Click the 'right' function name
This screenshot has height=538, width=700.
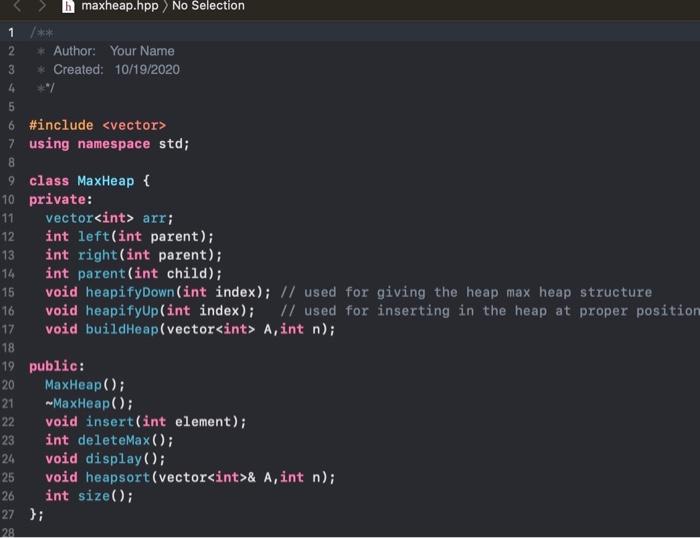(x=98, y=255)
